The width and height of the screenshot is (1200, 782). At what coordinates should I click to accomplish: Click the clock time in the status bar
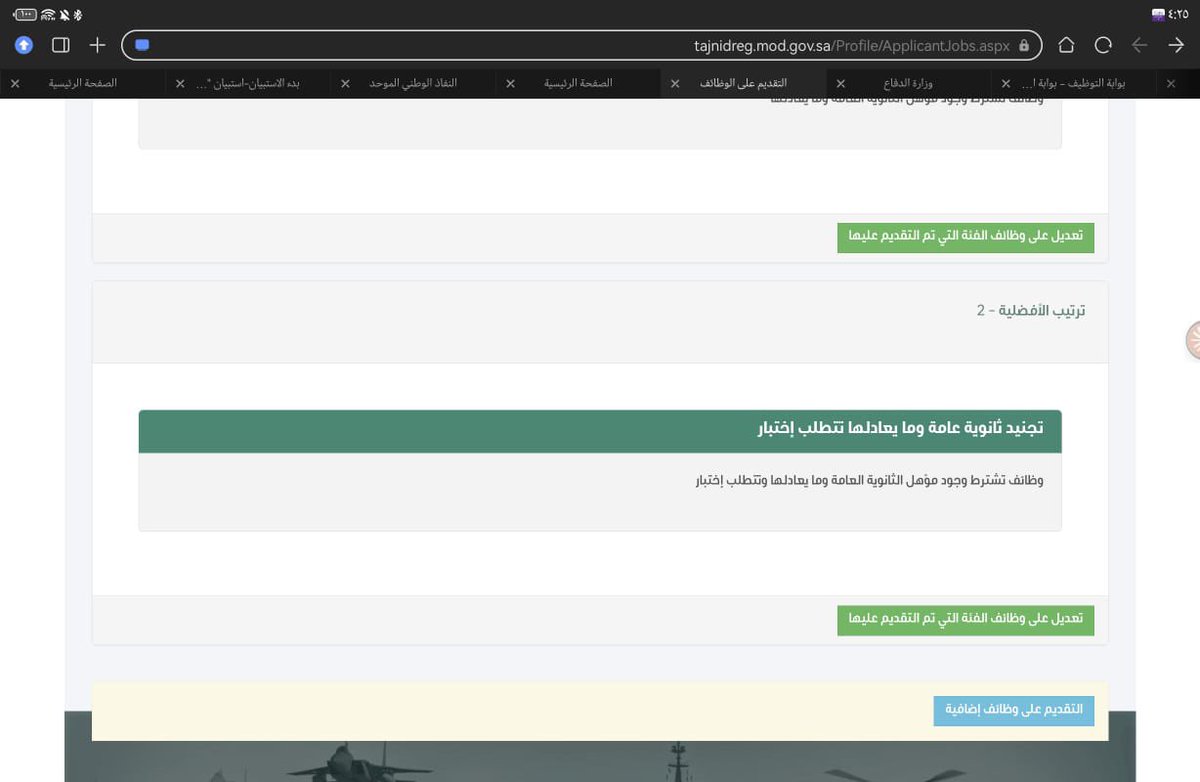[x=1180, y=15]
